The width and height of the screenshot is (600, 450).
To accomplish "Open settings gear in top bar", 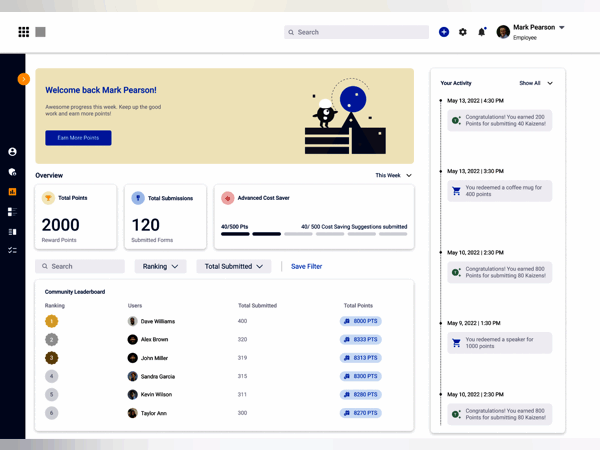I will pos(463,32).
